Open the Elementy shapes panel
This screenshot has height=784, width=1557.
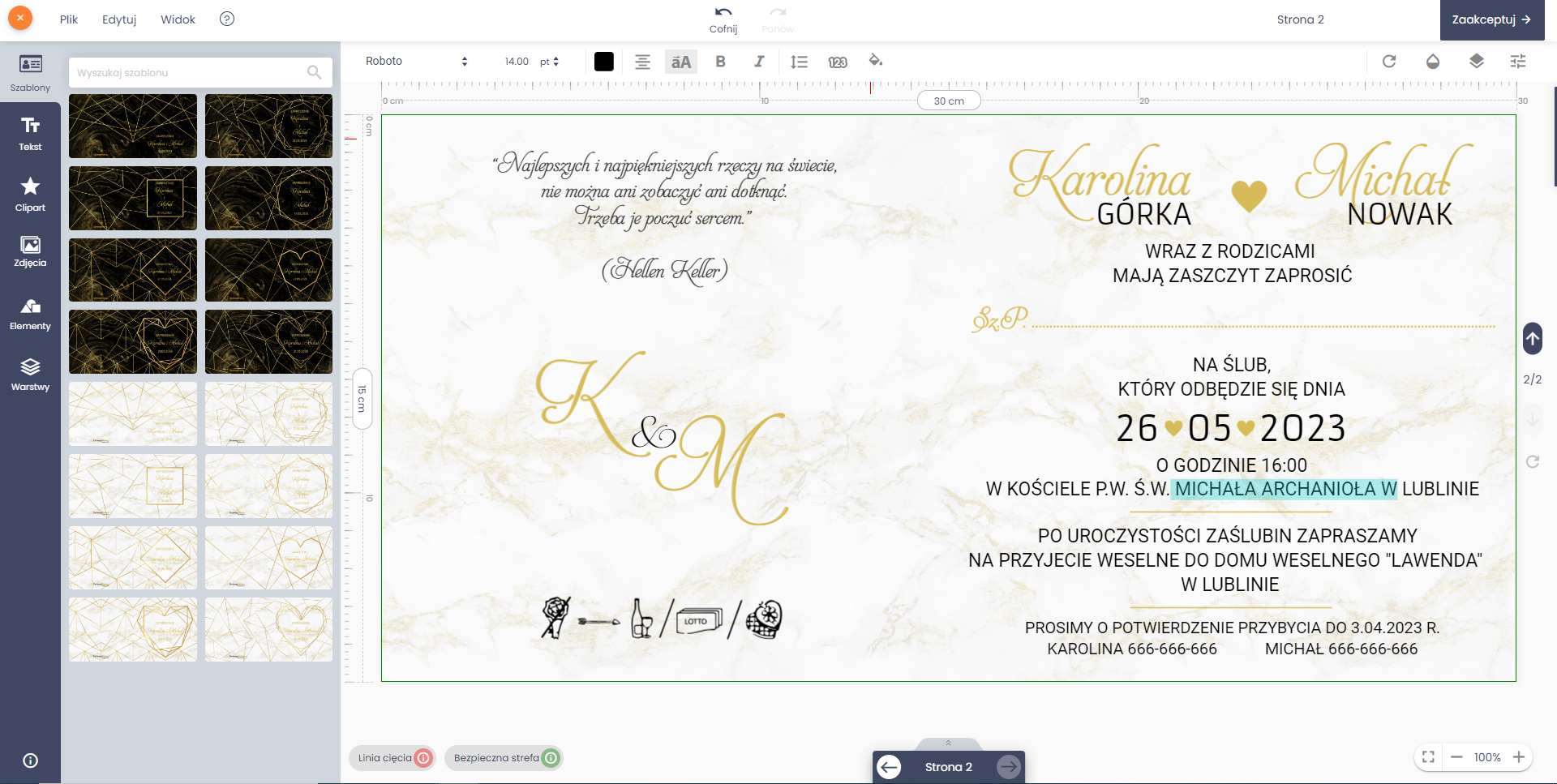pos(30,315)
